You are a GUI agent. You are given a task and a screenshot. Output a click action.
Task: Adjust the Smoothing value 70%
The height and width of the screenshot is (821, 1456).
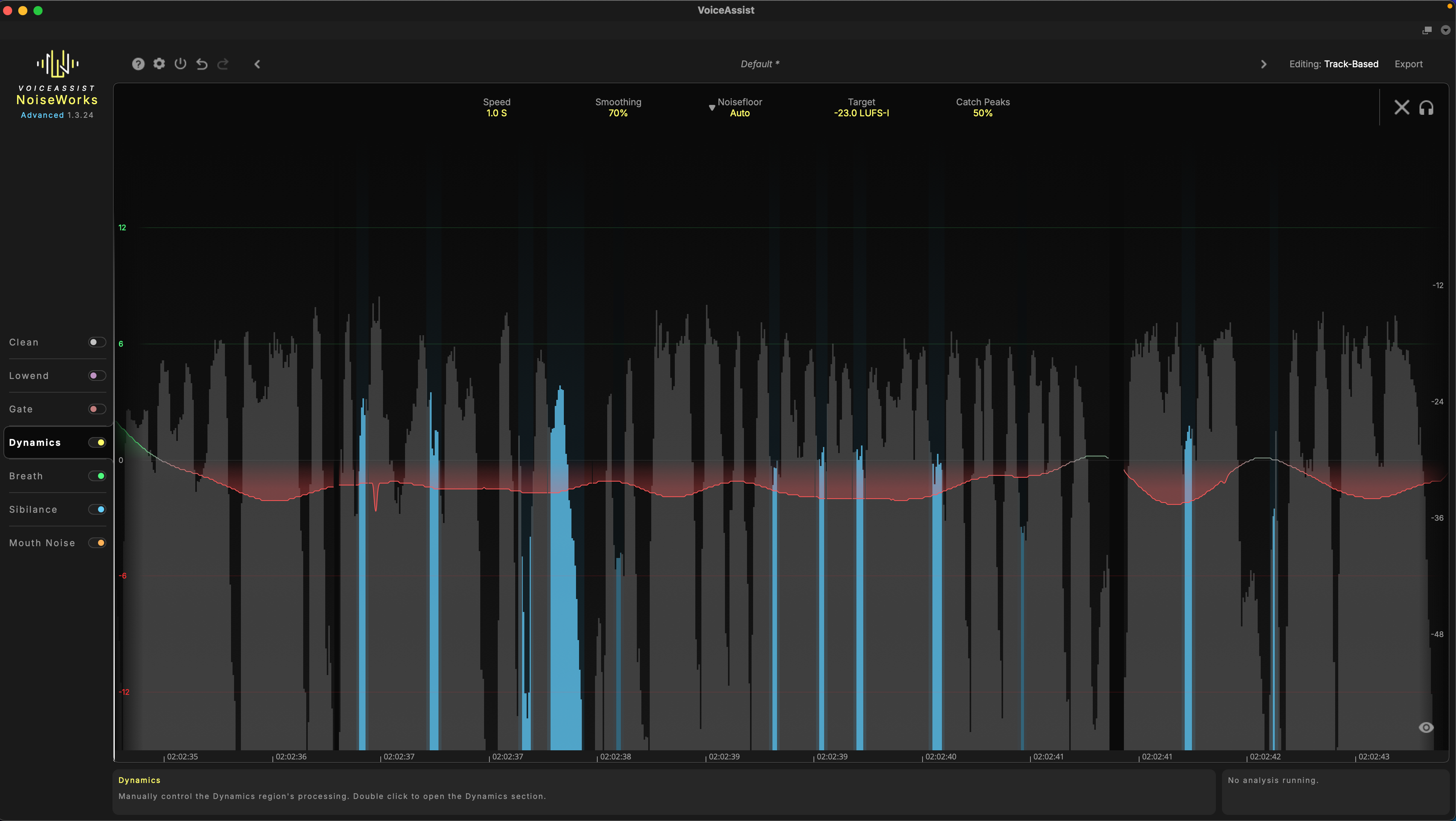point(618,113)
